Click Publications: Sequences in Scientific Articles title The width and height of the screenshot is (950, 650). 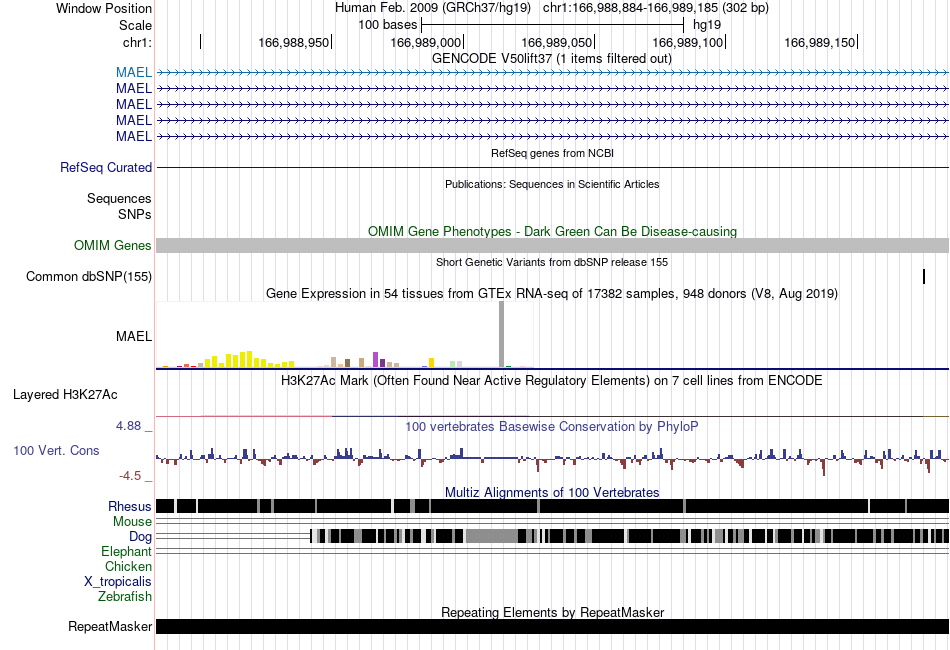pyautogui.click(x=552, y=184)
